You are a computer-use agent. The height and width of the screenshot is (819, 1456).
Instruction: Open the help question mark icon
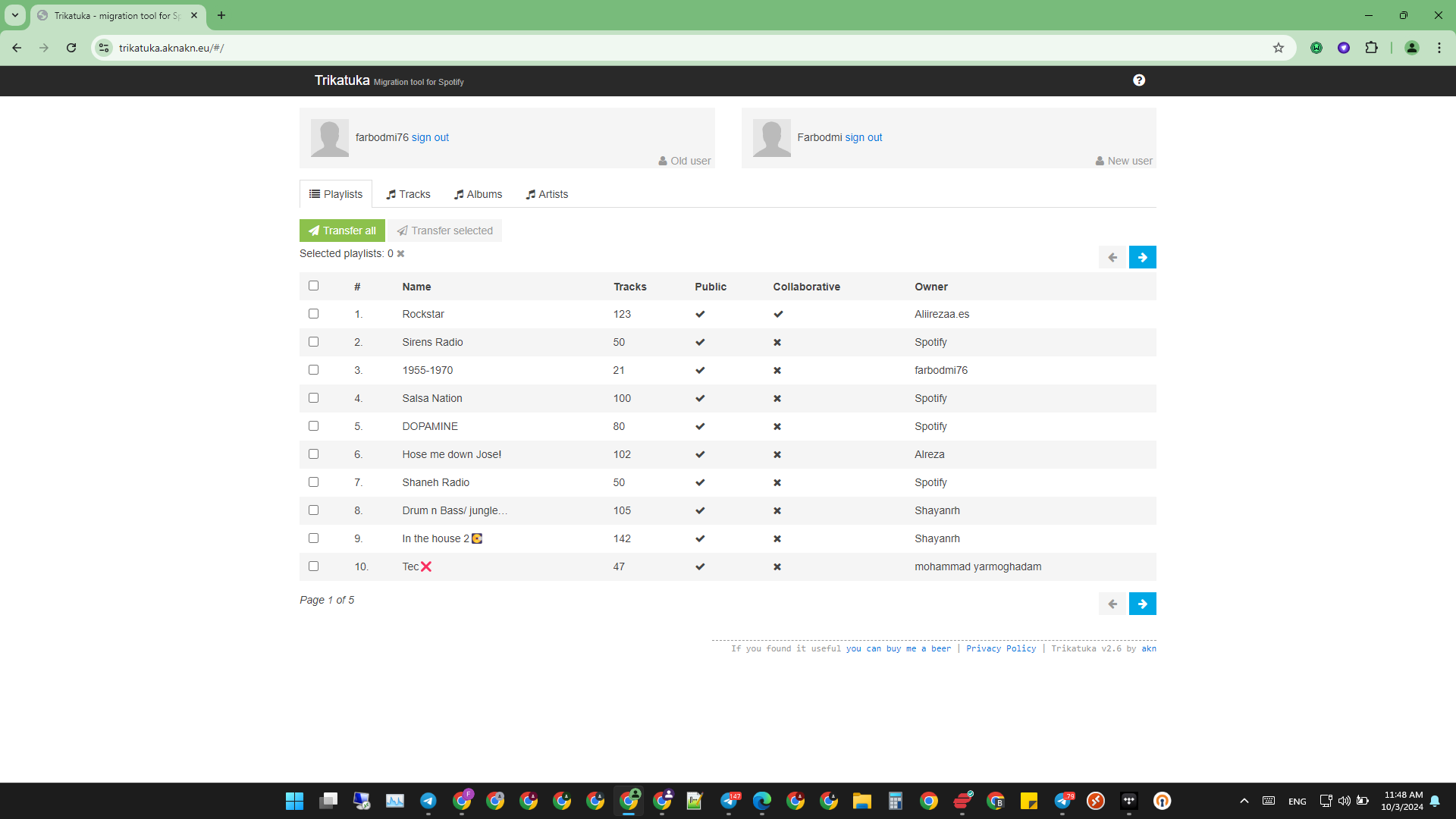[x=1139, y=80]
